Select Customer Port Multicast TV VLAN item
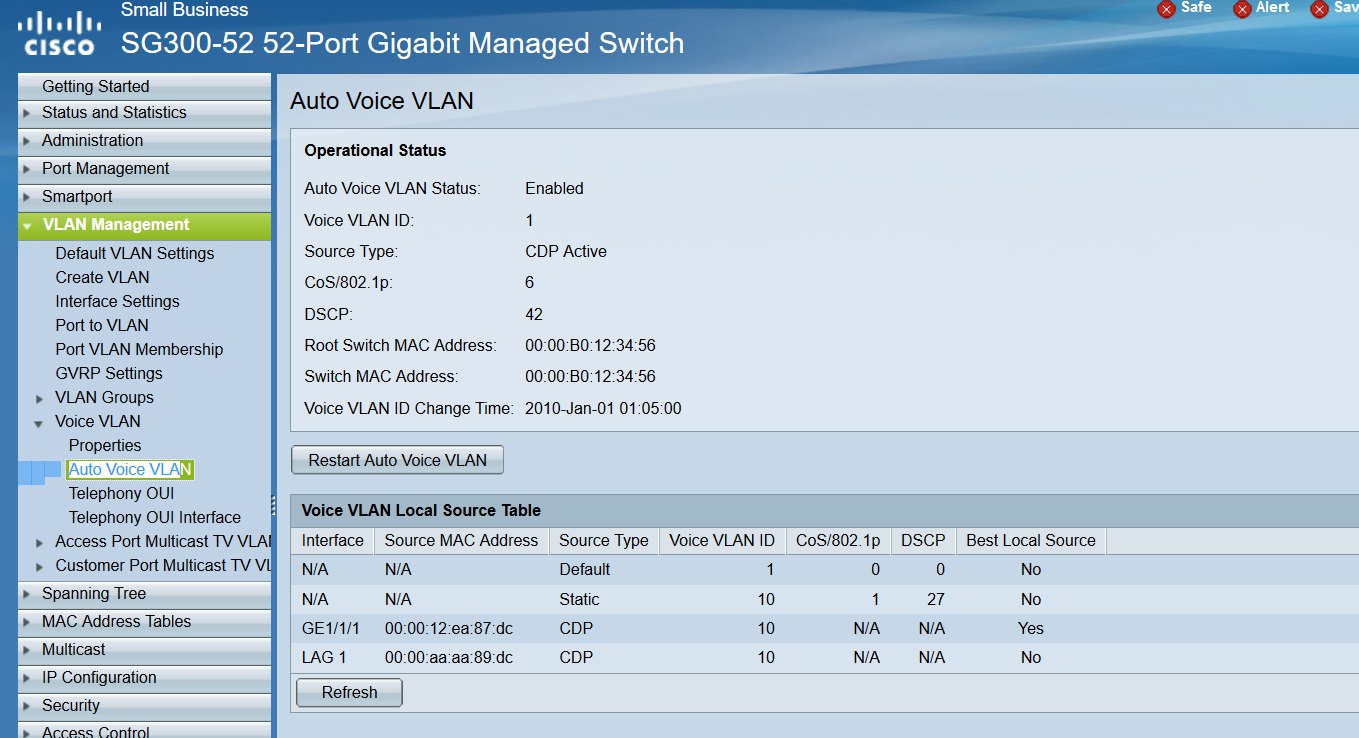Screen dimensions: 1359x738 163,565
